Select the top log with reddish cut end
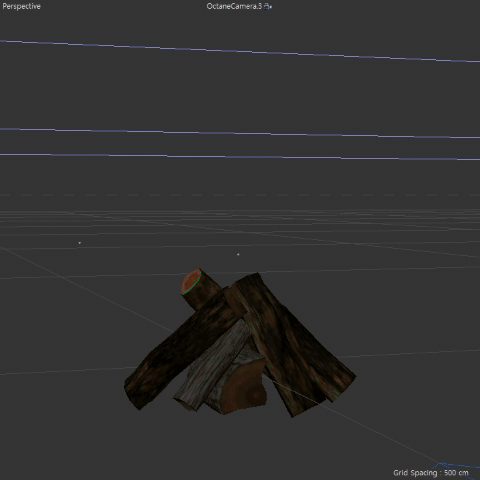 point(199,289)
